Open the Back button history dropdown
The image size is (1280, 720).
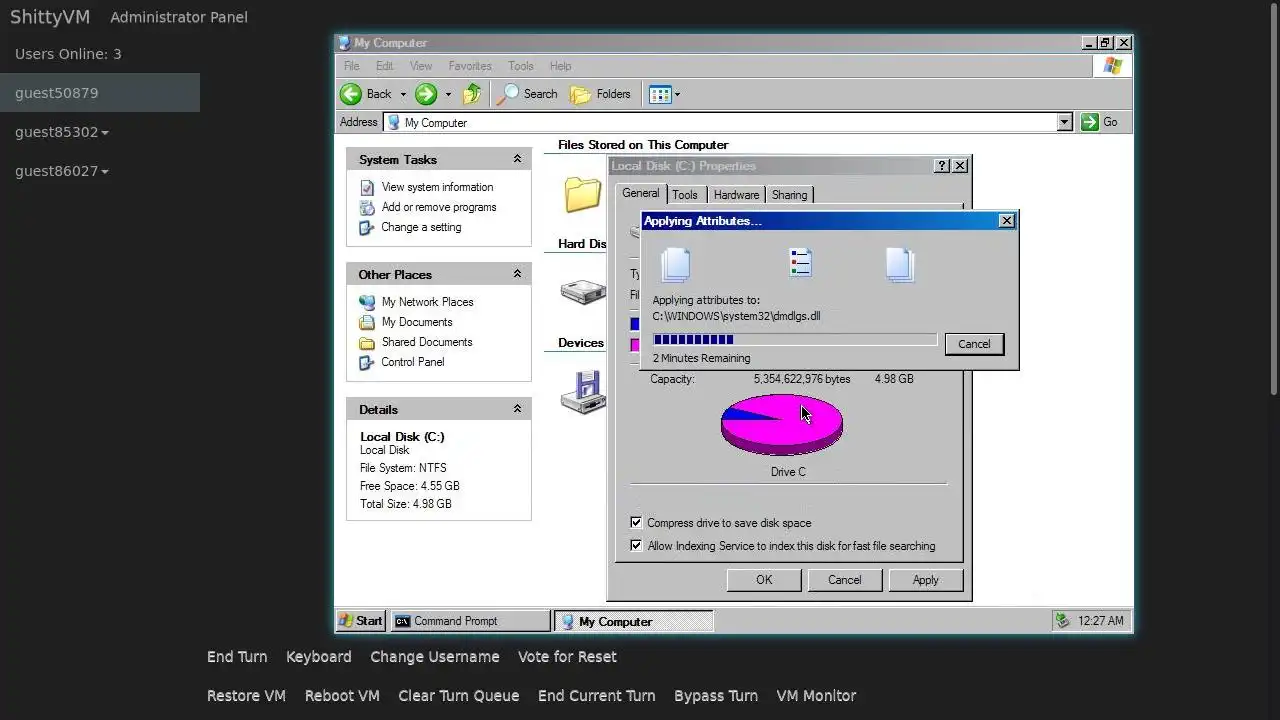[x=403, y=95]
